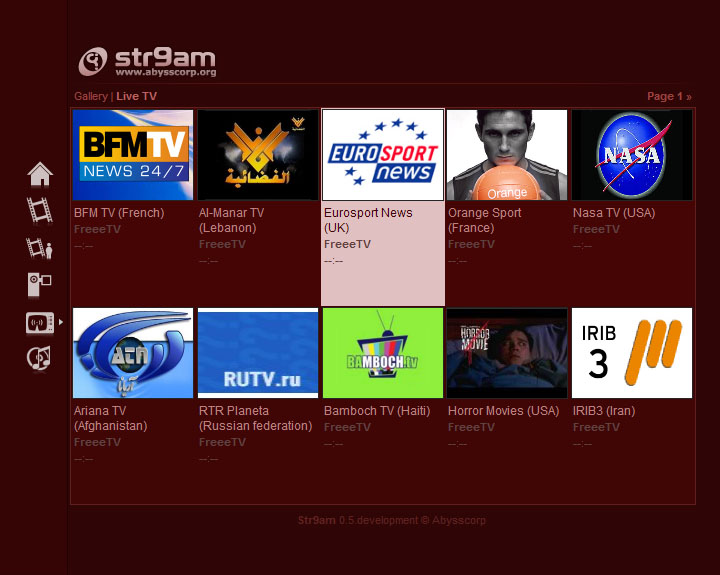Click the Ariana TV (Afghanistan) title
Image resolution: width=720 pixels, height=575 pixels.
111,418
